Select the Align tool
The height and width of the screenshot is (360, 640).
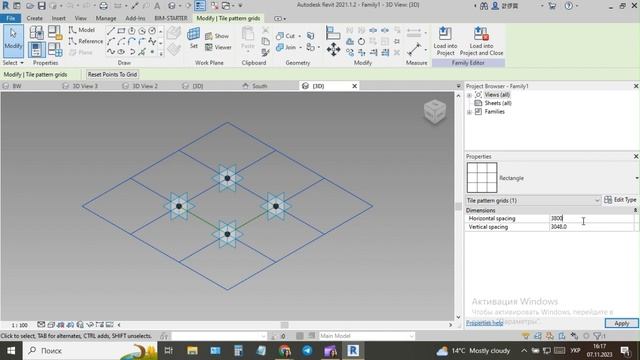point(333,32)
